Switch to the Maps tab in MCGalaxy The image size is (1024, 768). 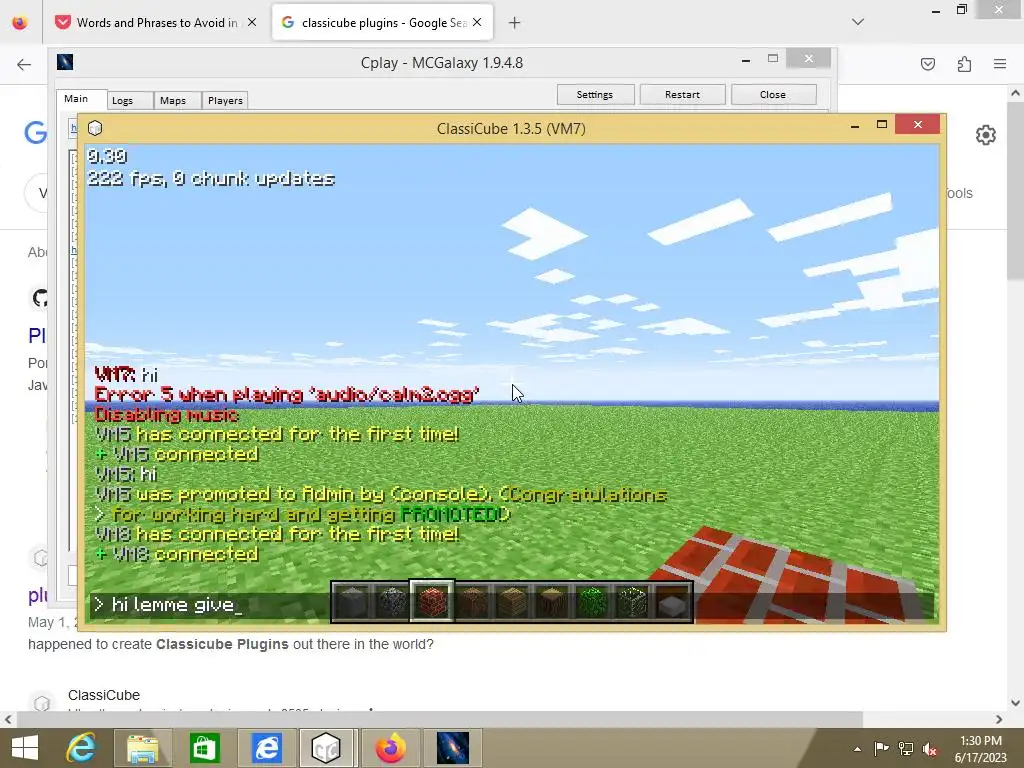coord(173,101)
